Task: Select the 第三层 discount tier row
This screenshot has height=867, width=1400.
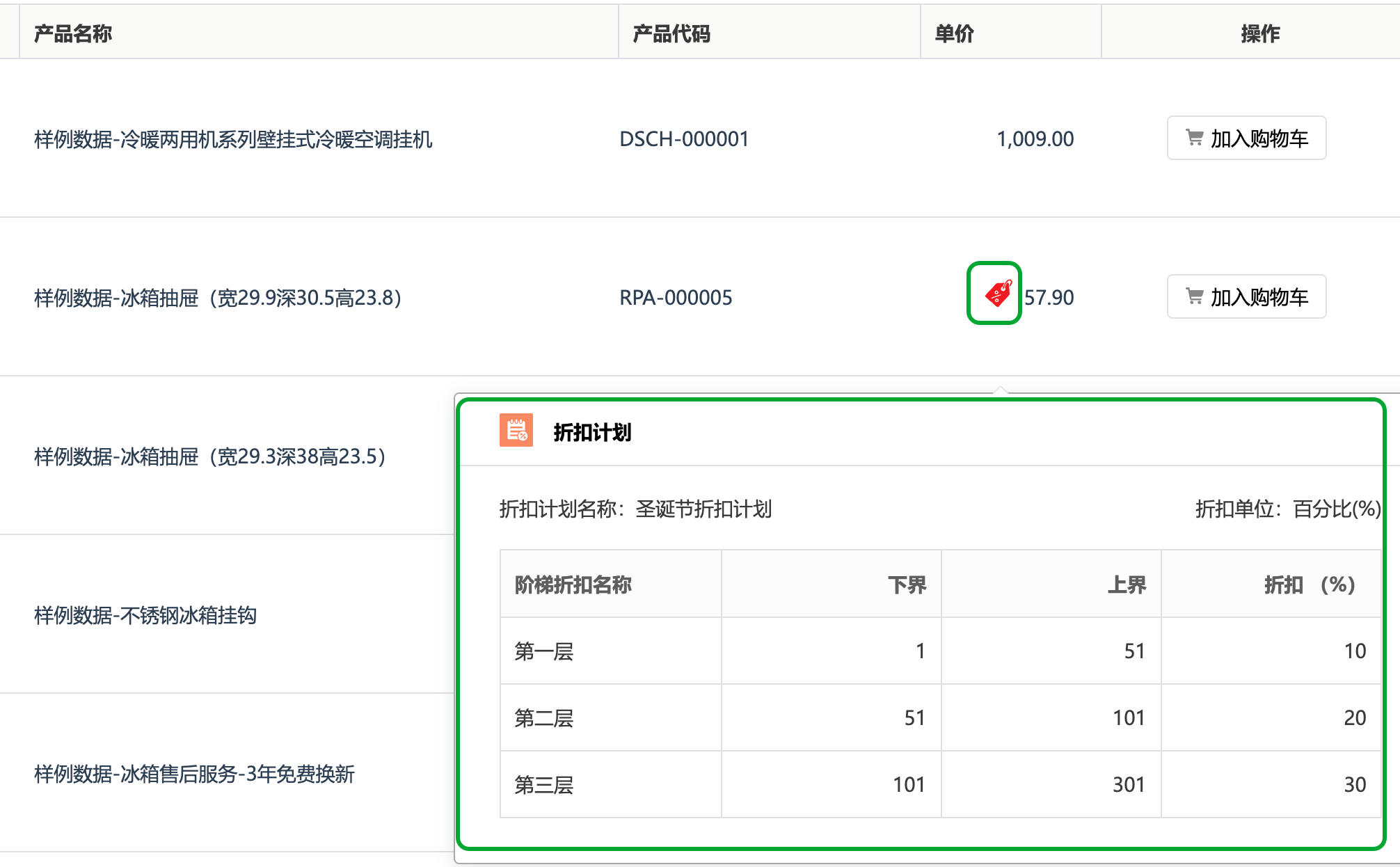Action: pos(543,785)
